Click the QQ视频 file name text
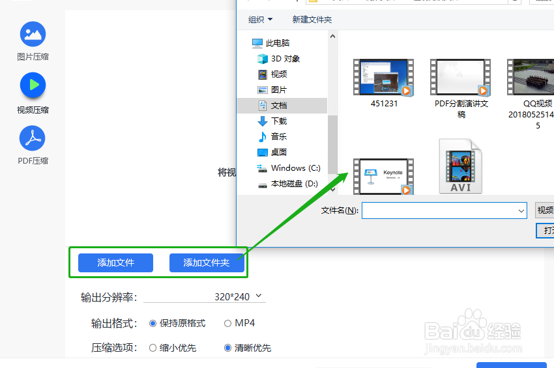Image resolution: width=554 pixels, height=368 pixels. coord(531,114)
